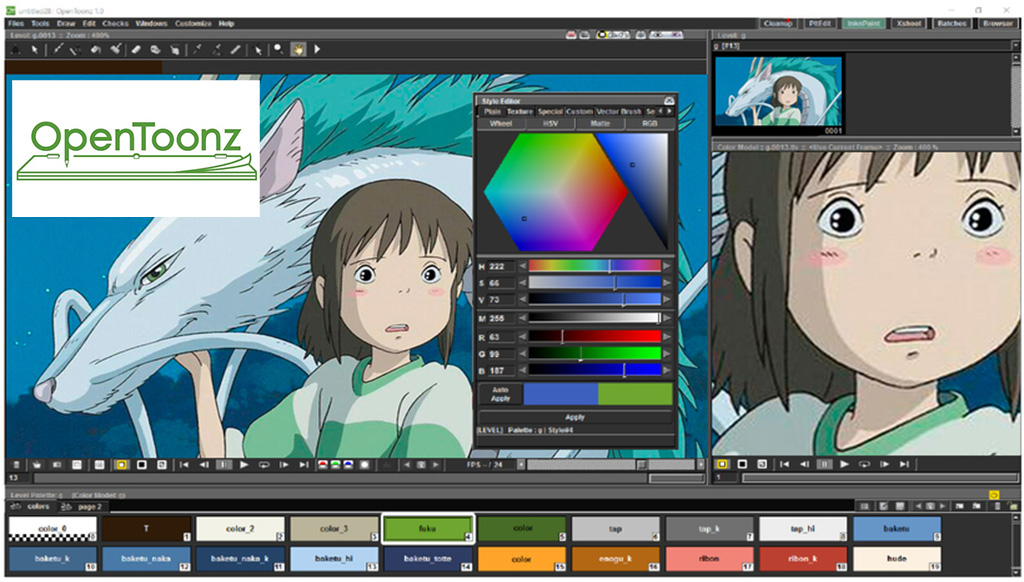Choose the Brush tool from the toolbar

(x=58, y=49)
